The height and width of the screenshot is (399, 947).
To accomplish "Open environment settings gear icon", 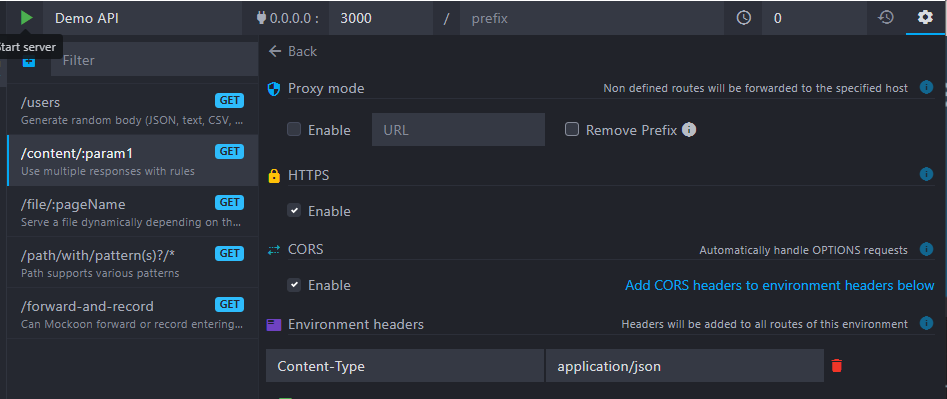I will tap(925, 18).
